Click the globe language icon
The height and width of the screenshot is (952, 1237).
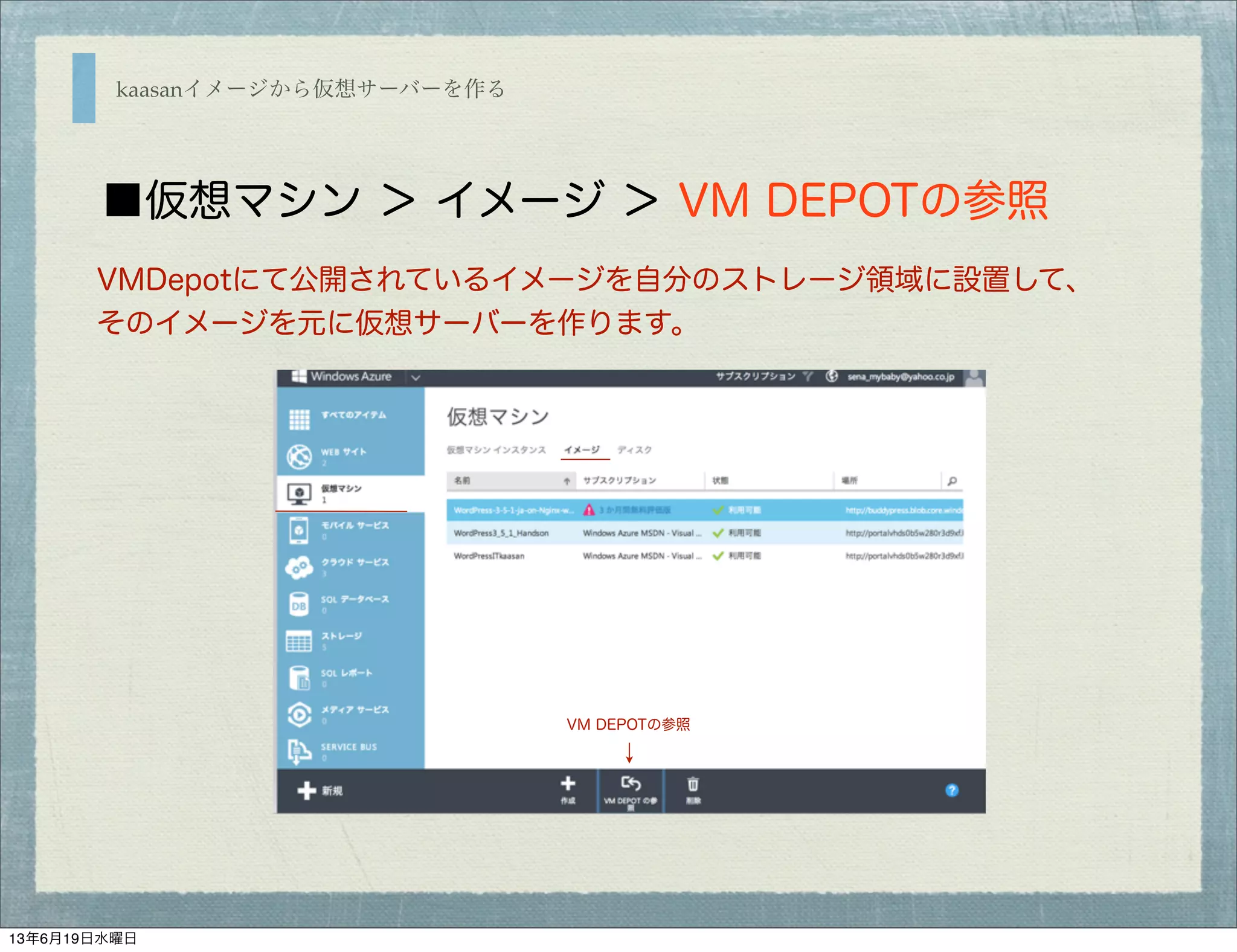click(832, 376)
